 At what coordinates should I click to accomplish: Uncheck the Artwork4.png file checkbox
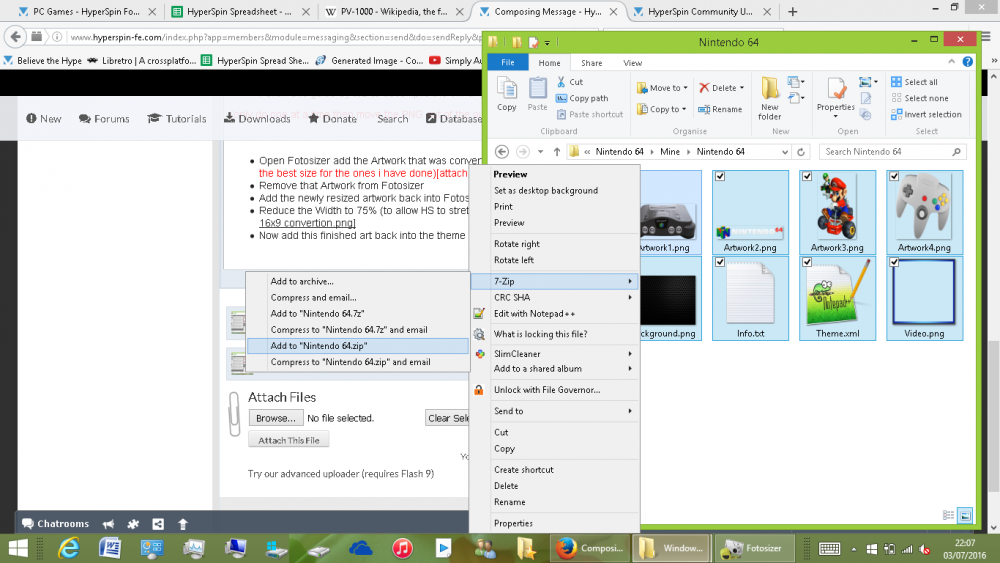894,176
